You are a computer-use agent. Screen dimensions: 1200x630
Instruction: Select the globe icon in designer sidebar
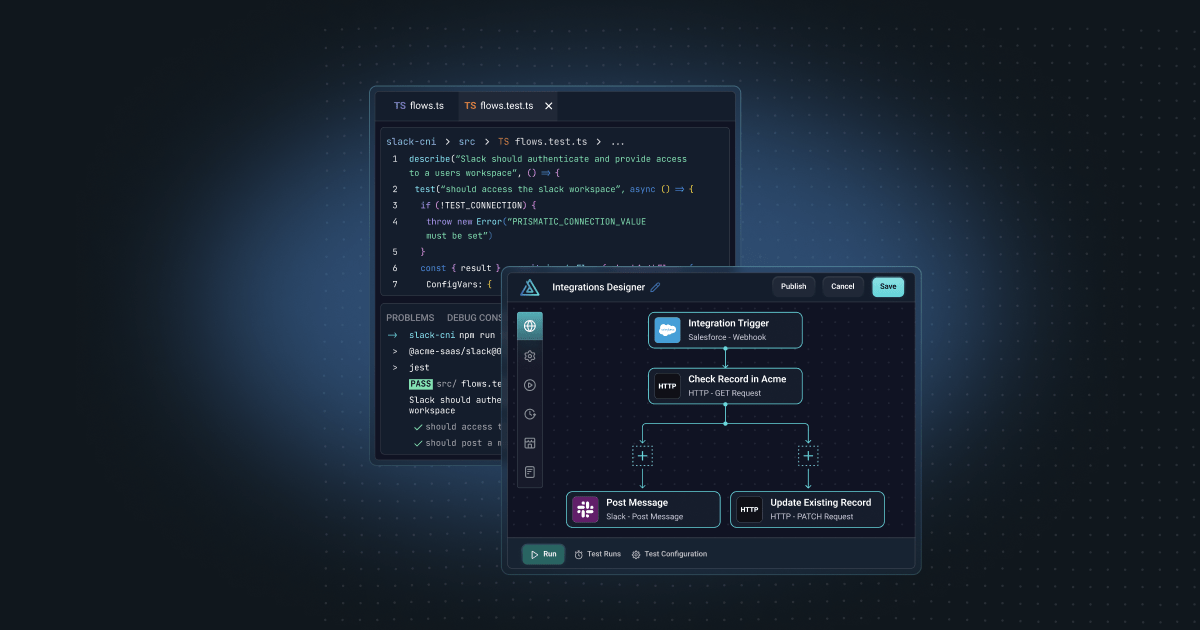530,326
